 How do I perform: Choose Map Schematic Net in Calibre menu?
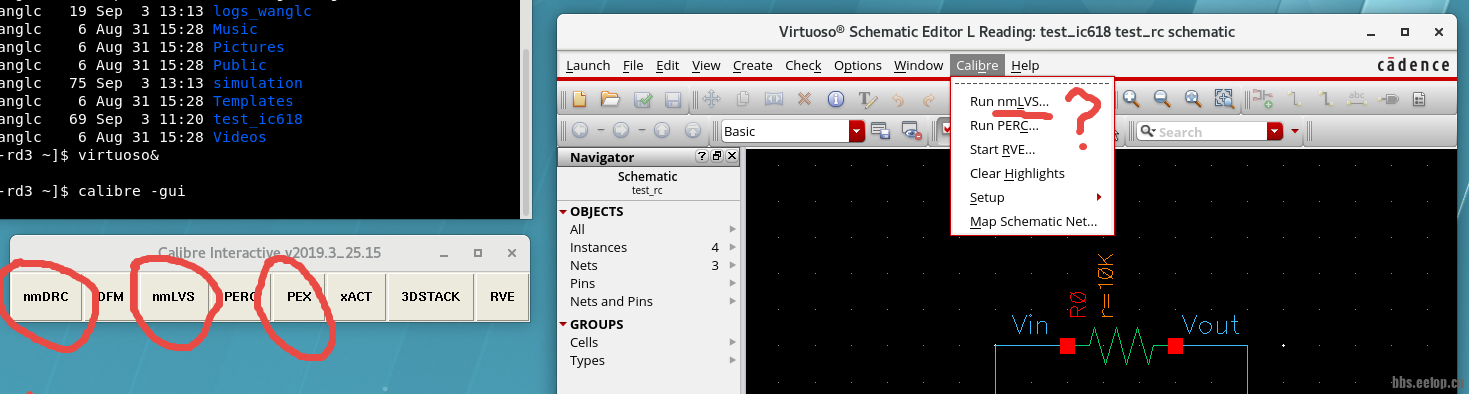click(x=1031, y=221)
